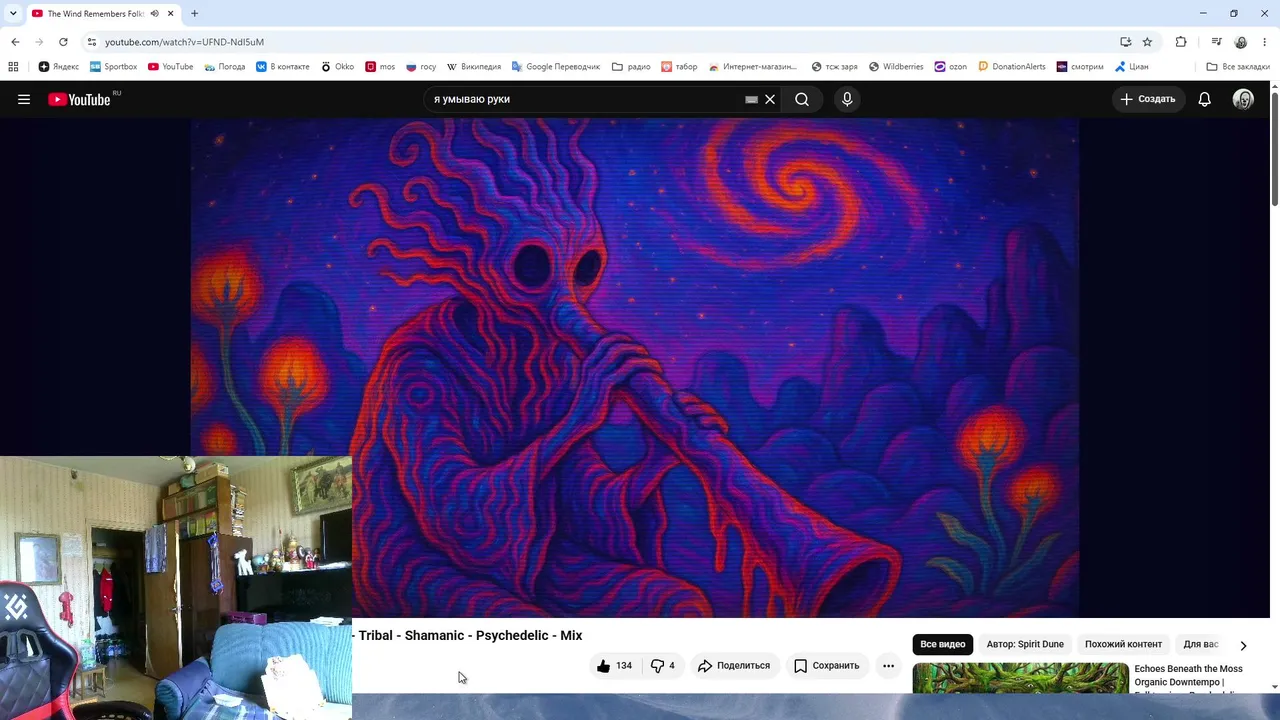
Task: Save video with the Сохранить button
Action: pos(826,665)
